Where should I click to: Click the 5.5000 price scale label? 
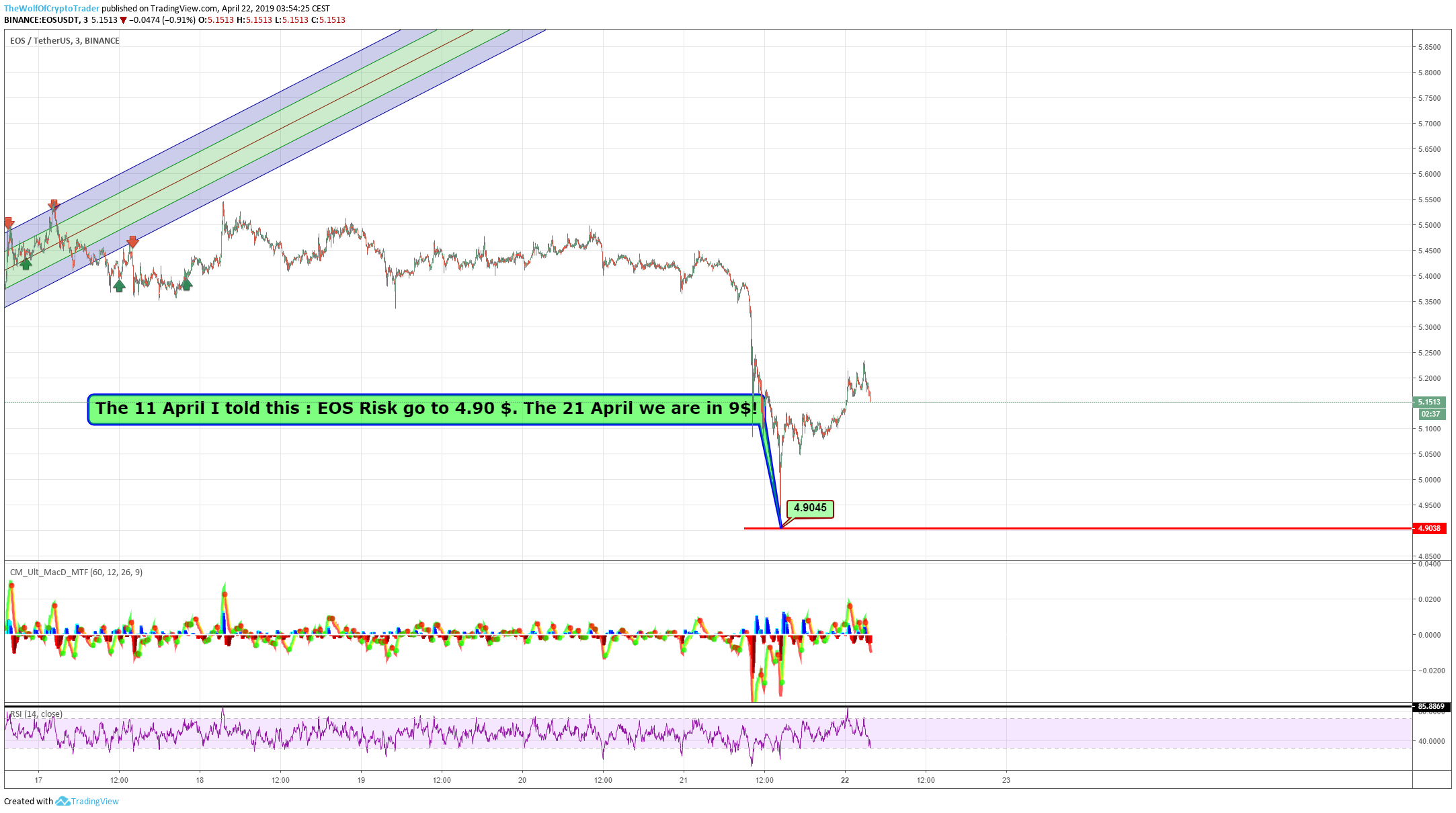[1429, 225]
